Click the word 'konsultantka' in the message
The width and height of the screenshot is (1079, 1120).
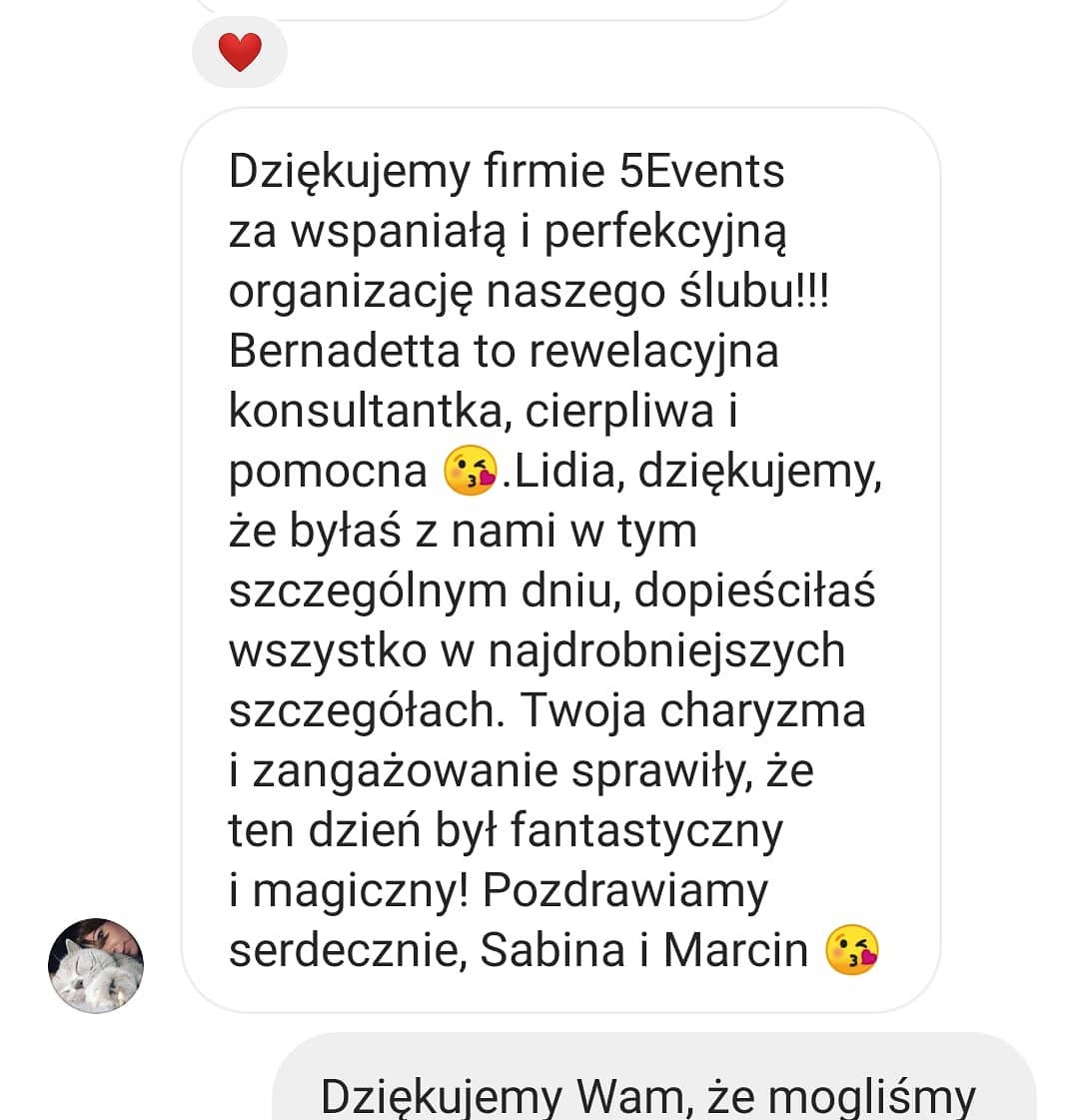[x=368, y=411]
